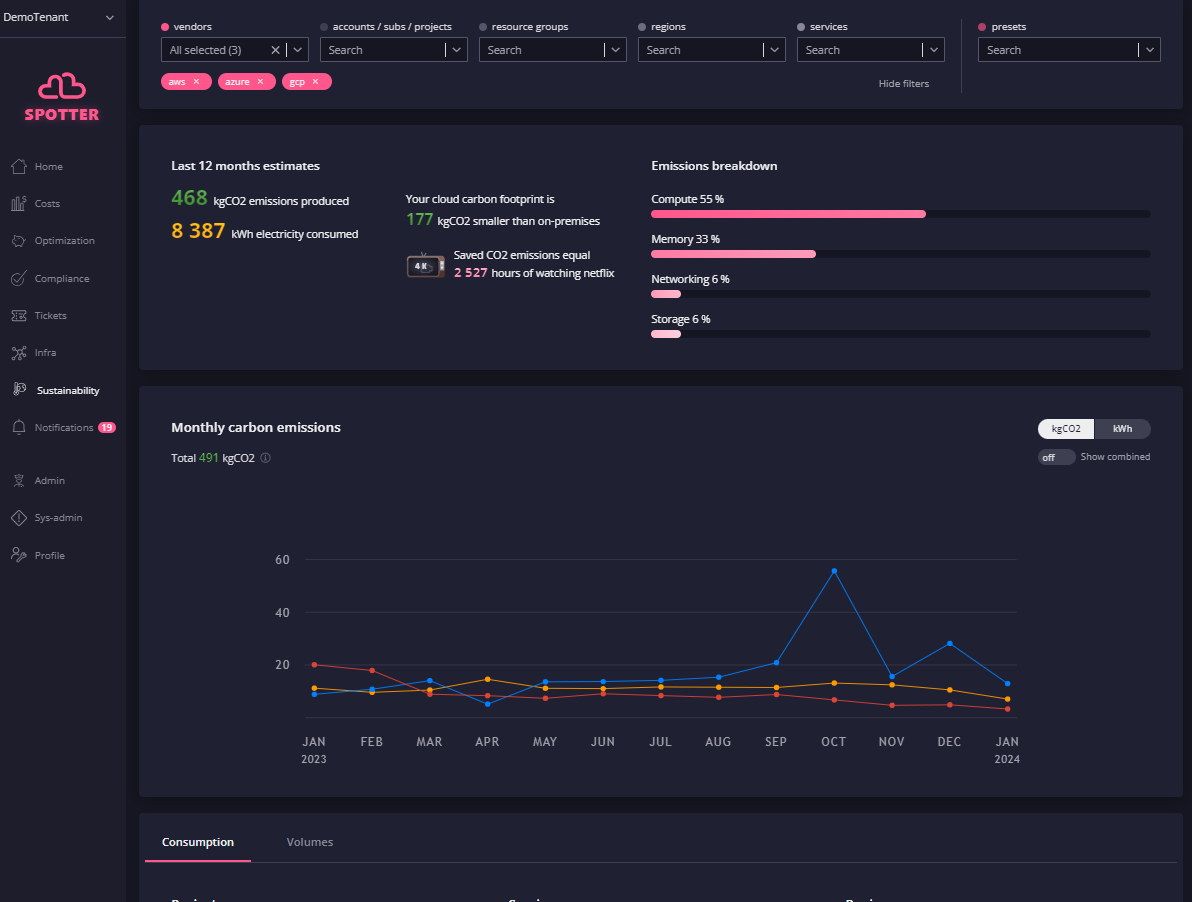Screen dimensions: 1192x902
Task: Click the Optimization piggy bank icon
Action: point(18,241)
